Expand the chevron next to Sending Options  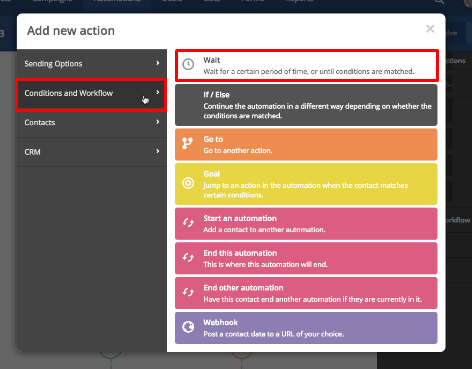[x=158, y=63]
